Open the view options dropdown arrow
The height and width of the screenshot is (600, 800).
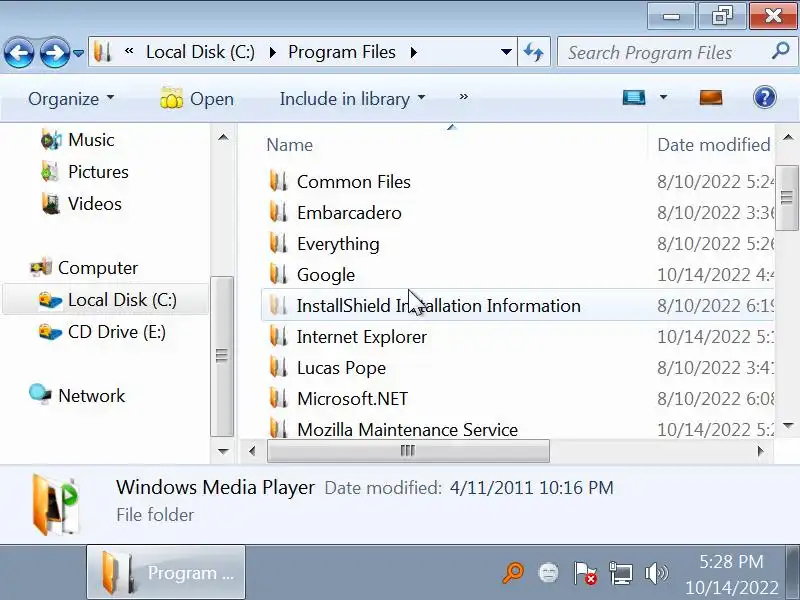tap(663, 97)
